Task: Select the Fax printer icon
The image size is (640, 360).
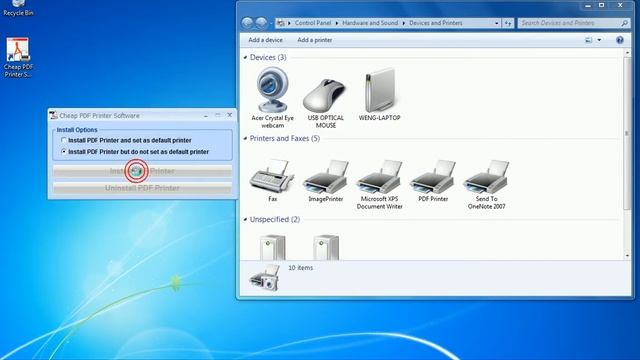Action: (x=272, y=181)
